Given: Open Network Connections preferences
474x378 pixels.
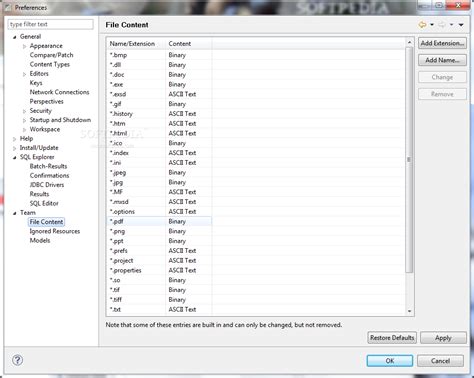Looking at the screenshot, I should [x=59, y=92].
